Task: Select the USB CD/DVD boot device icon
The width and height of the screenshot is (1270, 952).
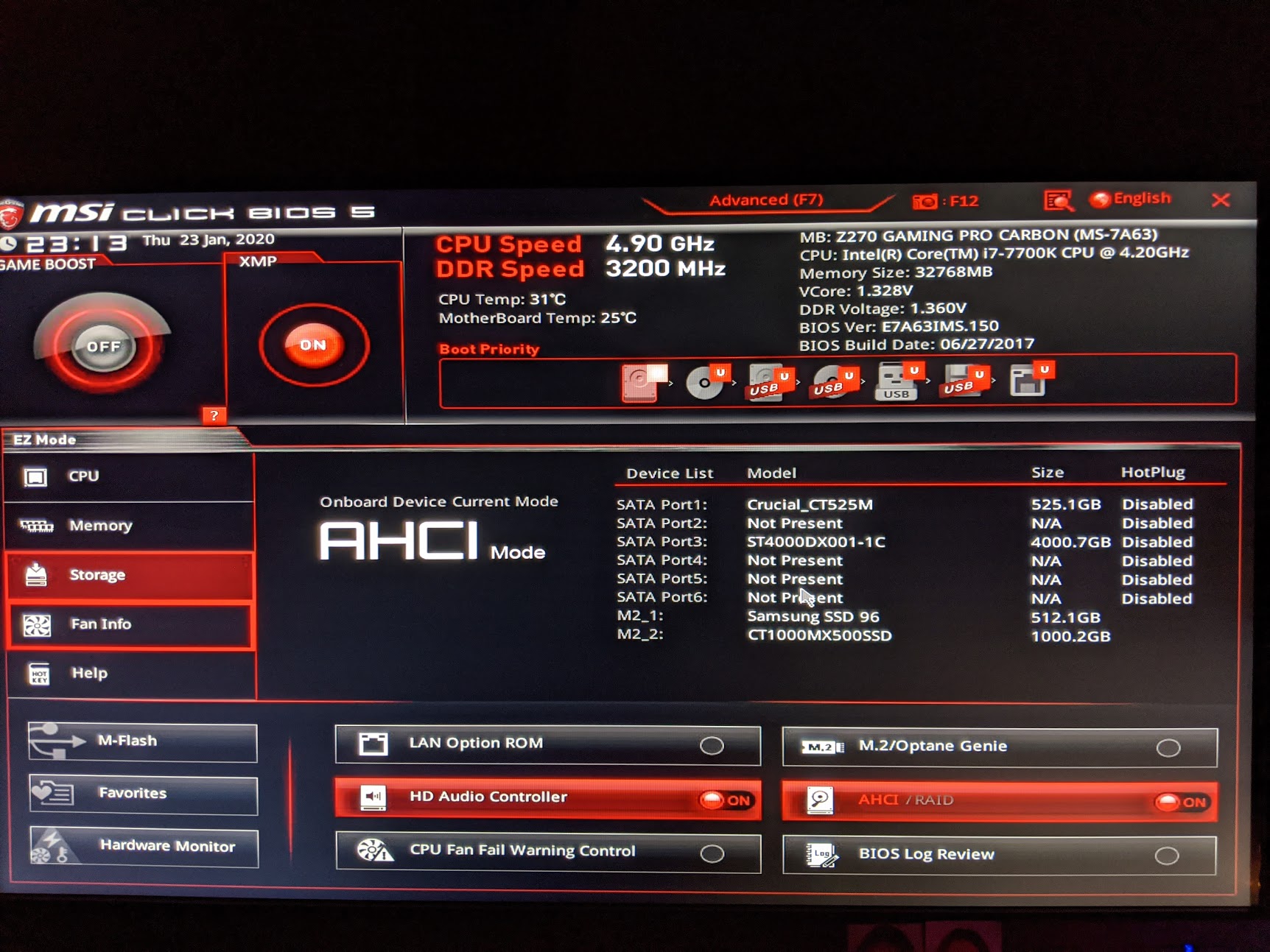Action: 834,382
